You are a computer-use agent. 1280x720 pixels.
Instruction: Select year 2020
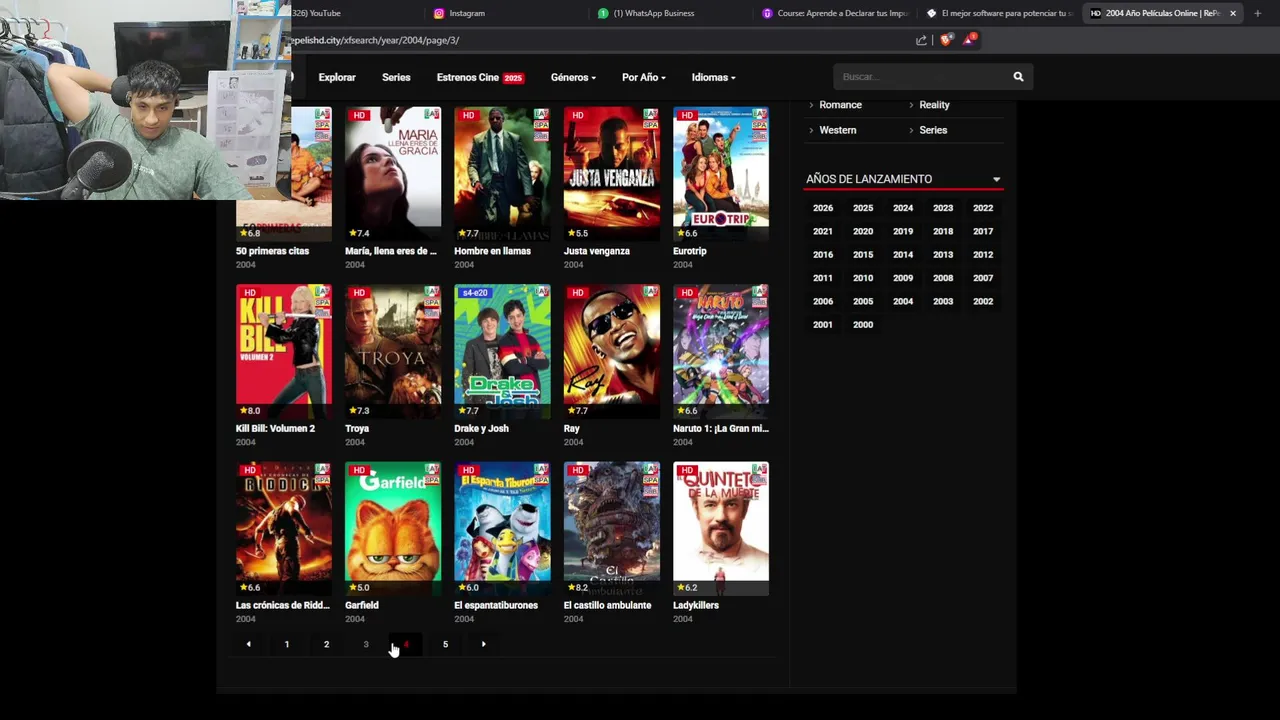pos(863,231)
